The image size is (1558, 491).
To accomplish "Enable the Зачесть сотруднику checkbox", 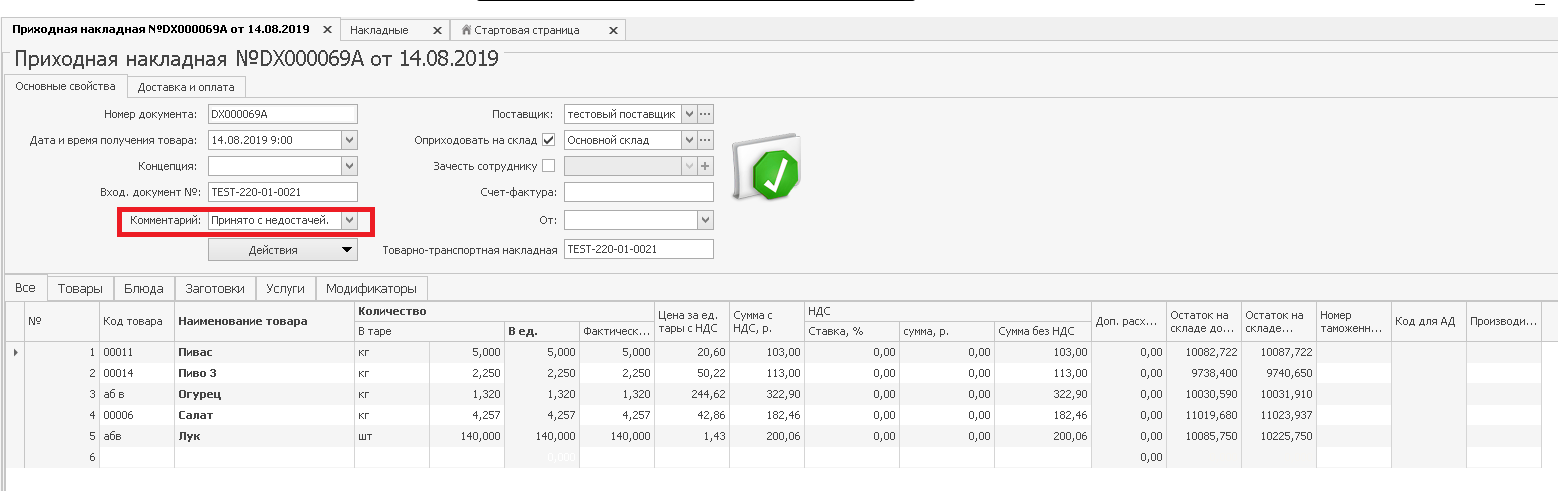I will point(548,166).
